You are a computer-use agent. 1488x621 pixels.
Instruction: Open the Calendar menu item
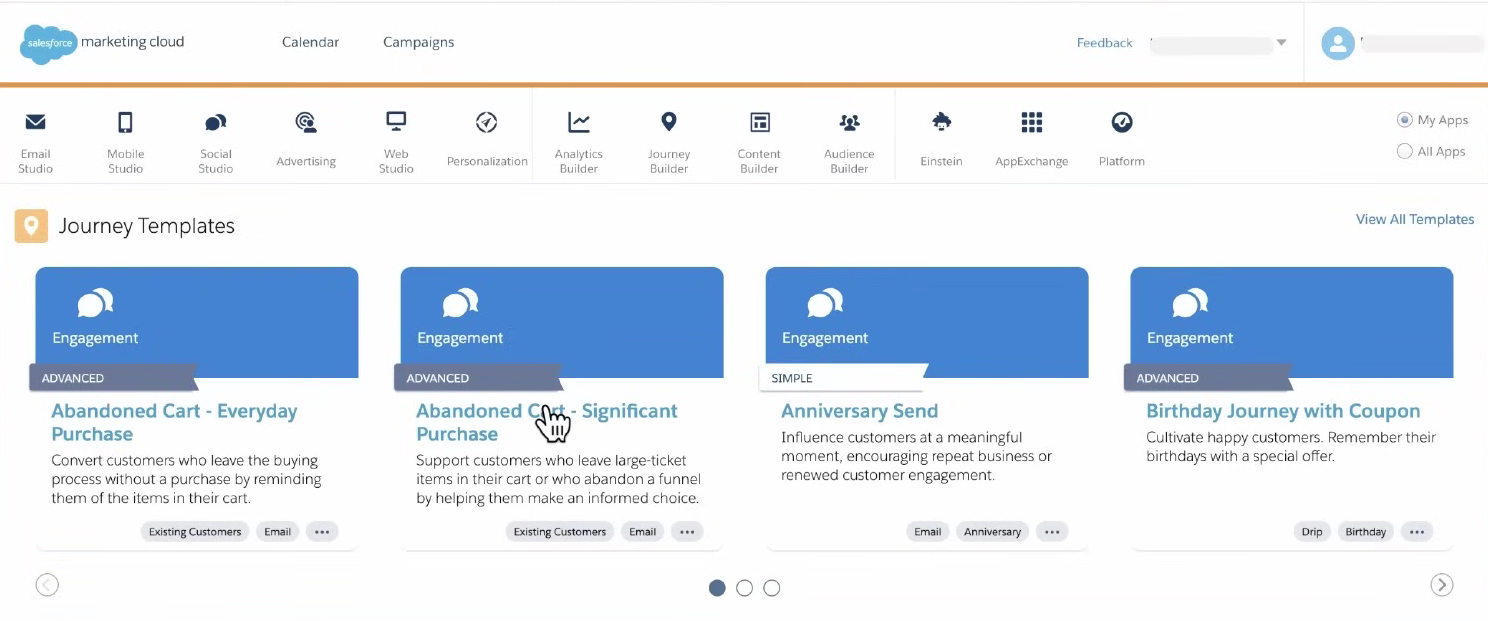[x=310, y=42]
